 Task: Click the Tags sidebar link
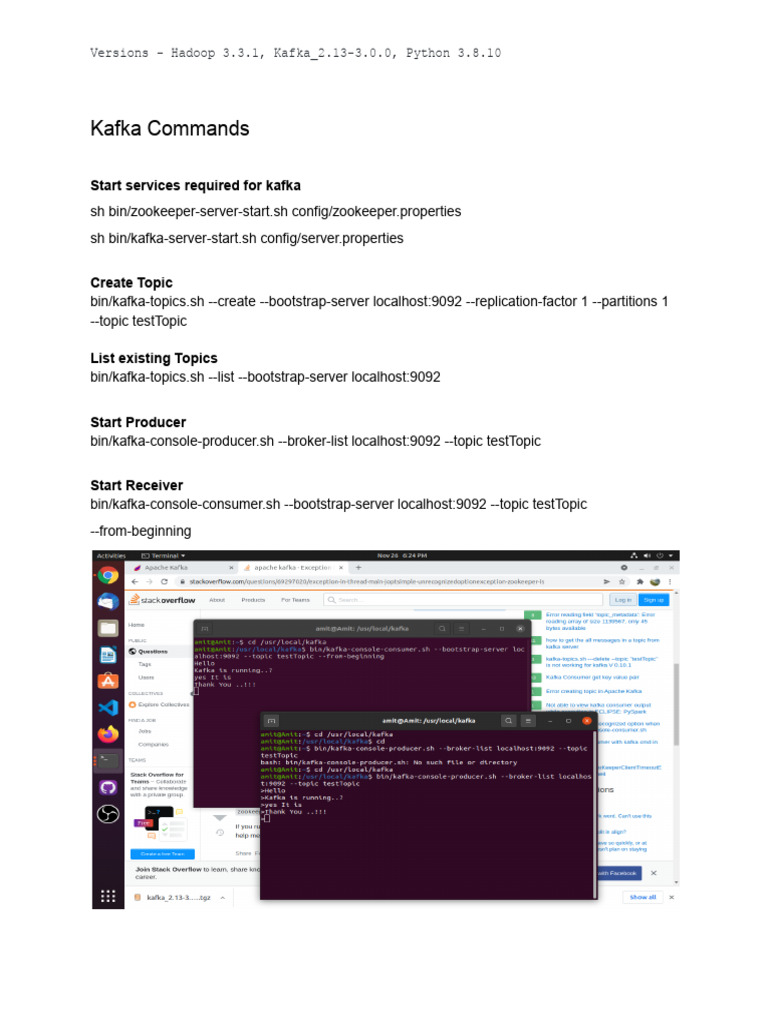(x=144, y=664)
